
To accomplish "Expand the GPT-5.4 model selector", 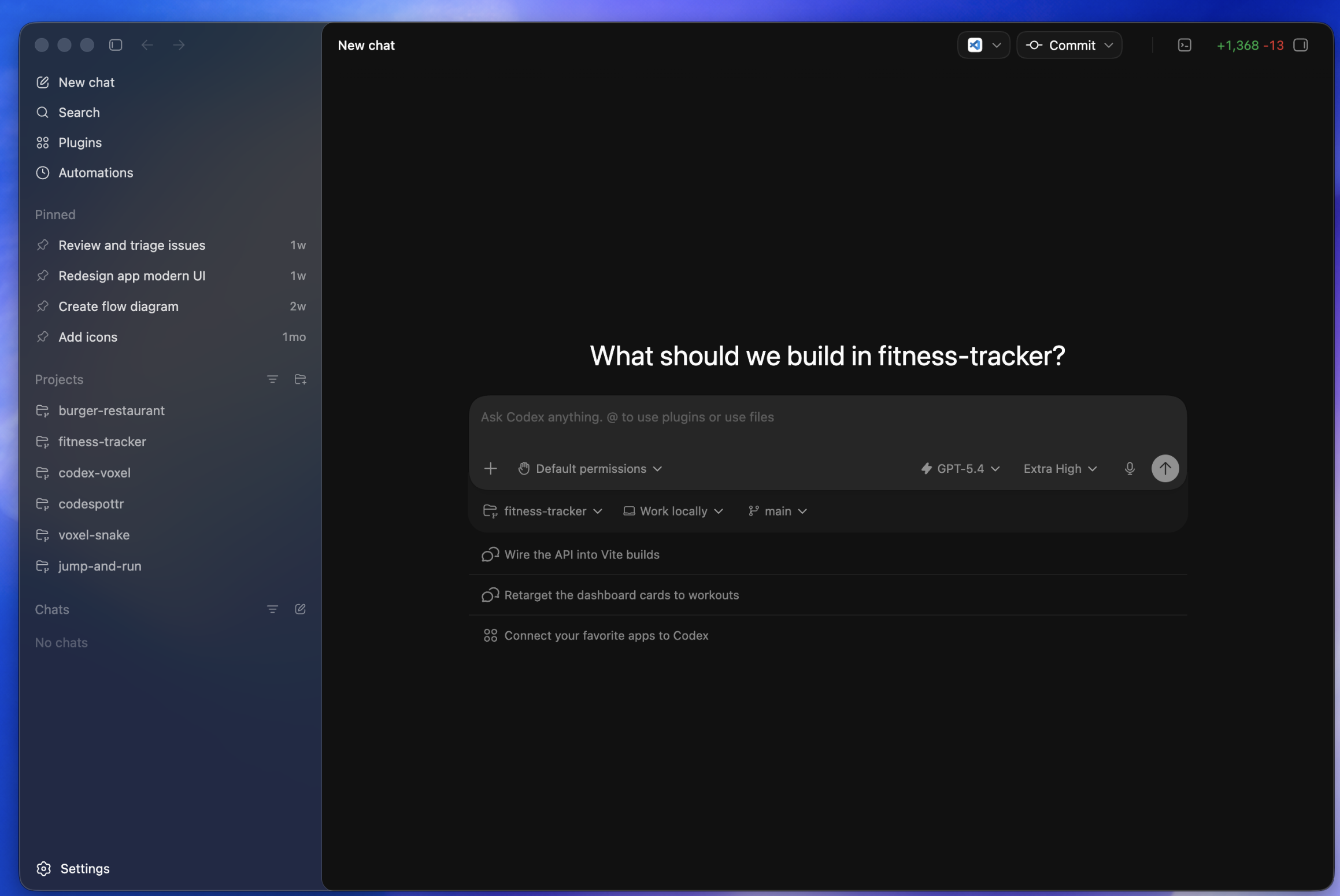I will pyautogui.click(x=960, y=468).
